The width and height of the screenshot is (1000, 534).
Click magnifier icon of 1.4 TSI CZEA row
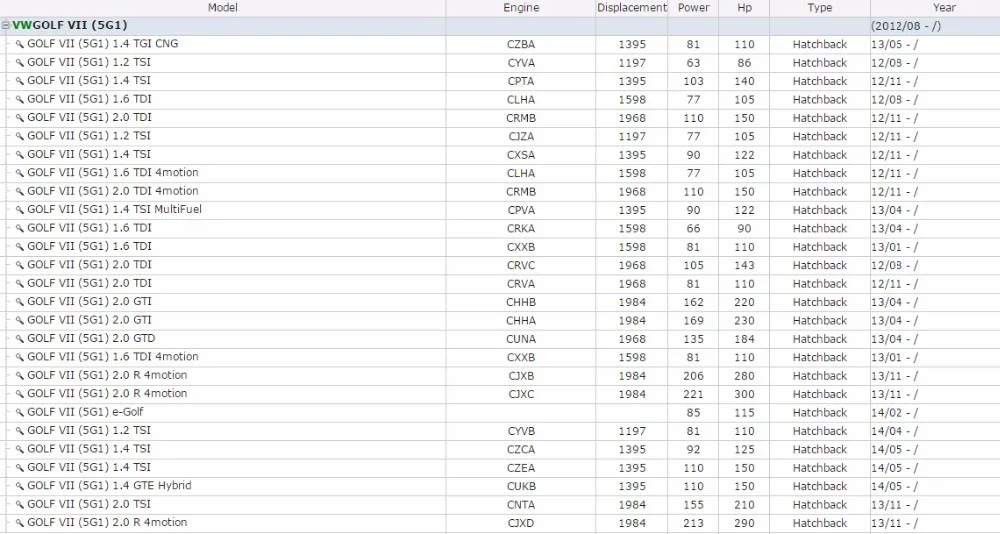pos(20,468)
